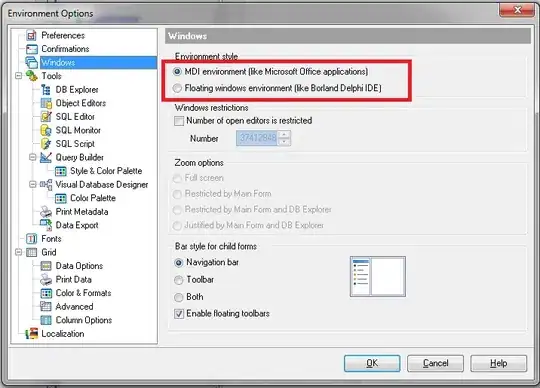
Task: Open the Preferences tree label
Action: 63,35
